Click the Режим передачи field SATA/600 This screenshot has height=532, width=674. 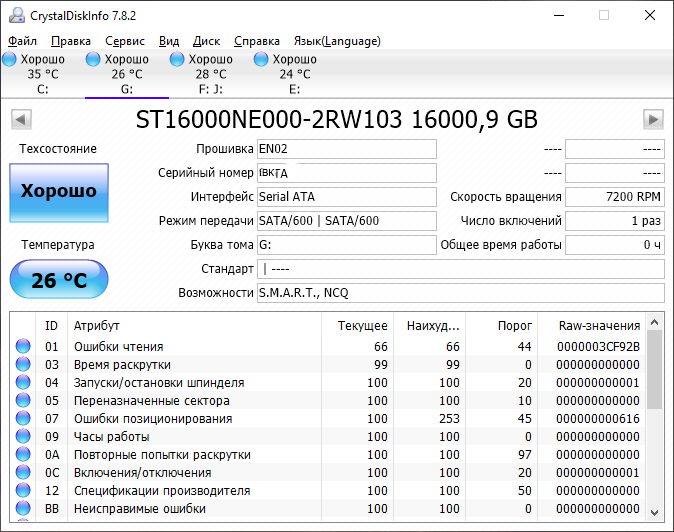click(347, 221)
